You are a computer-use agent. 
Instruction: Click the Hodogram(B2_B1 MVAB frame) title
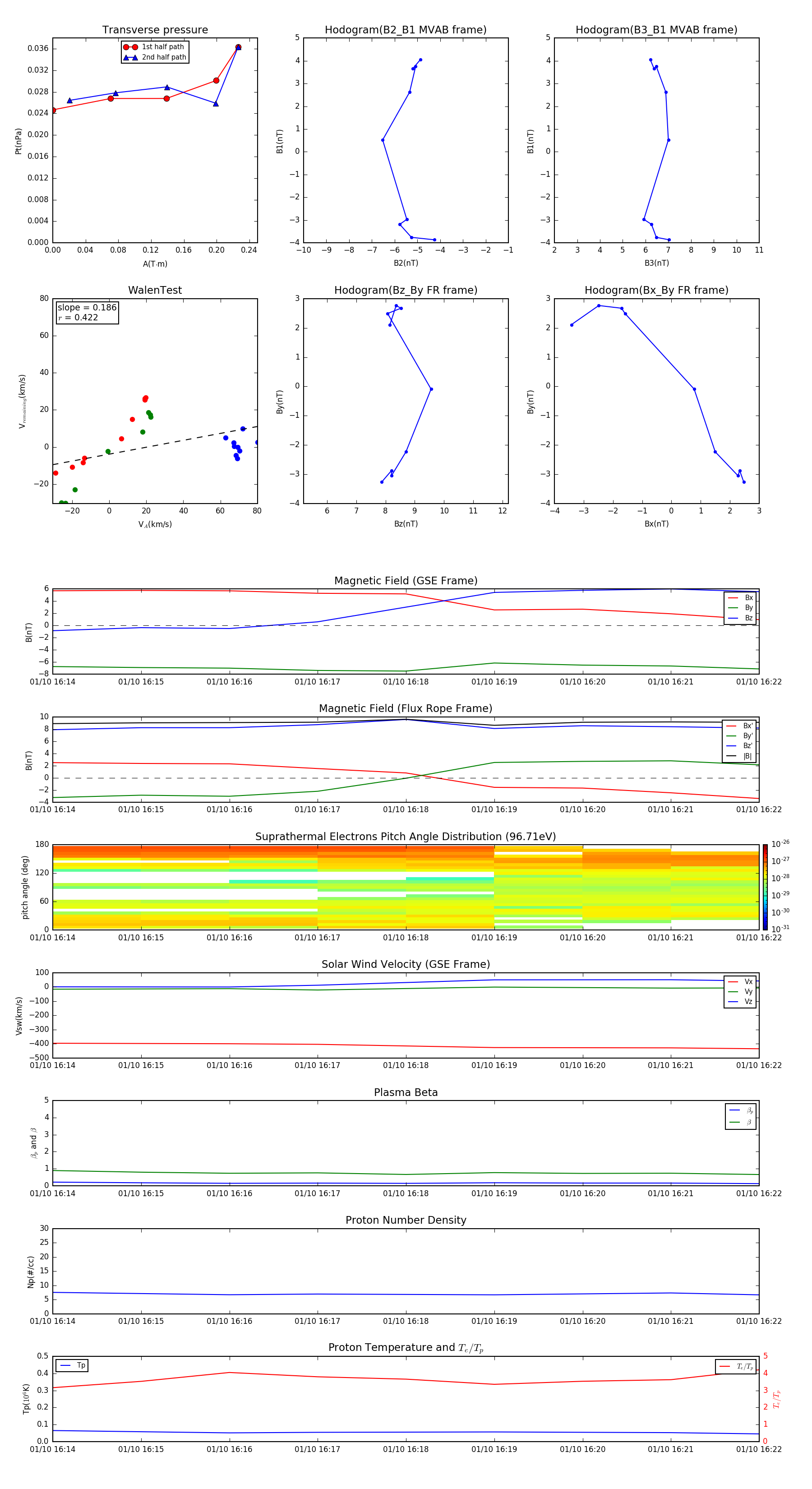tap(406, 30)
